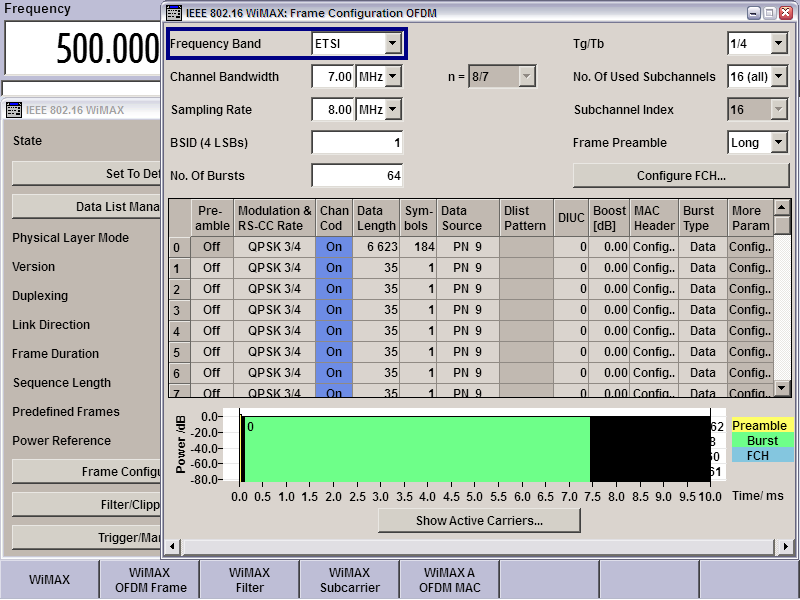Open No. Of Used Subchannels dropdown
The image size is (800, 600).
tap(778, 77)
